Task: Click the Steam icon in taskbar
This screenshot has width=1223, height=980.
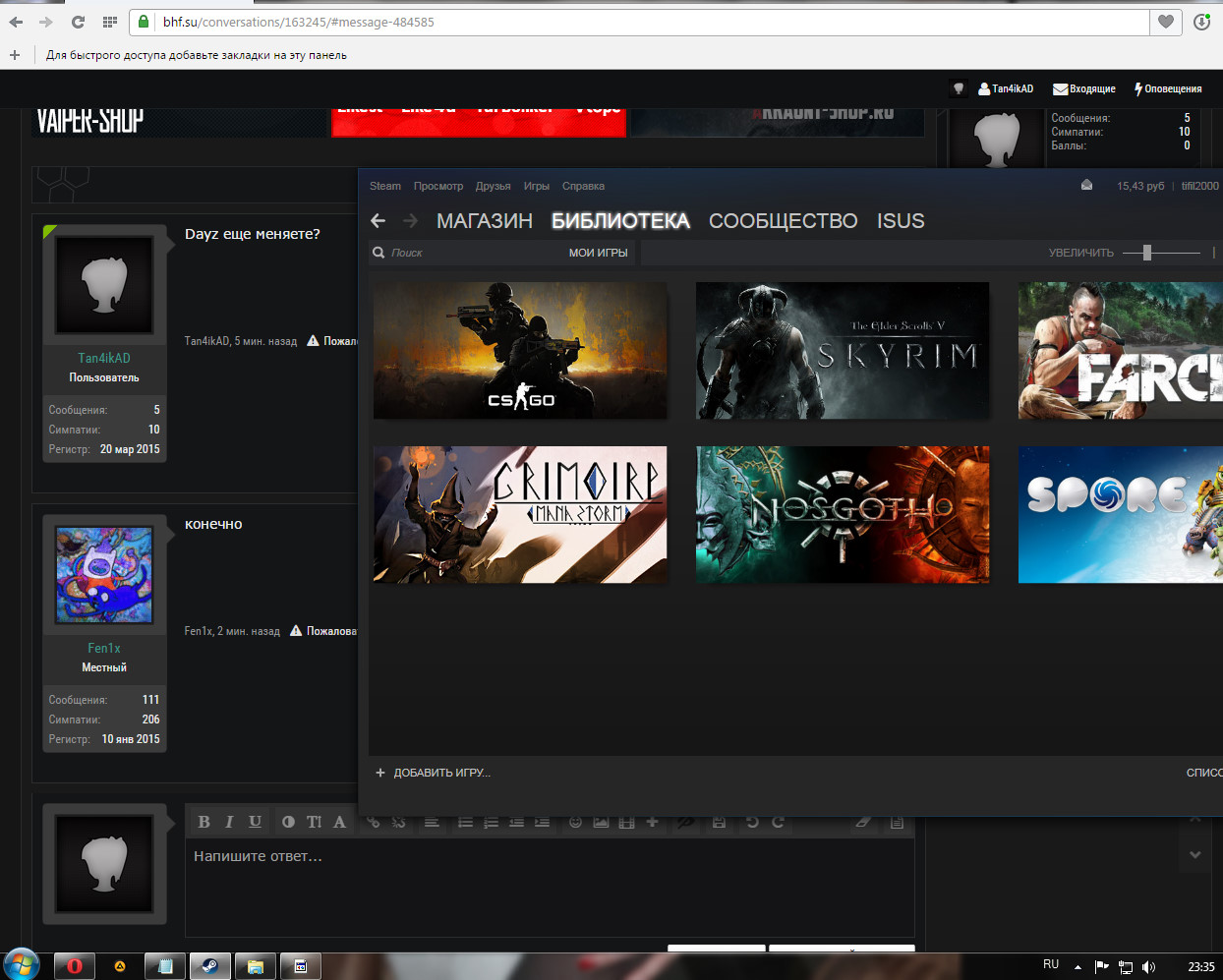Action: coord(209,966)
